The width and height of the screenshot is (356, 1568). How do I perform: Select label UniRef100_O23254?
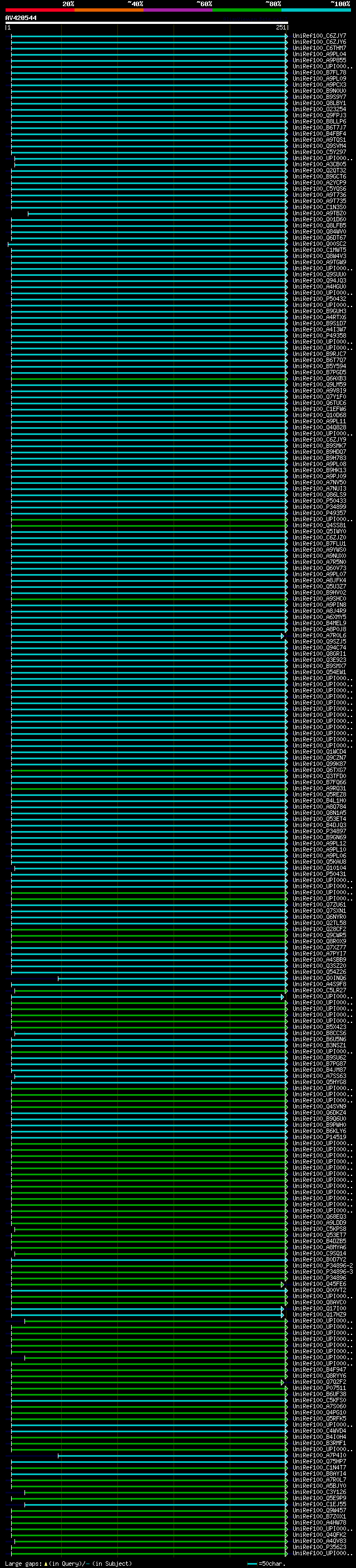[319, 110]
